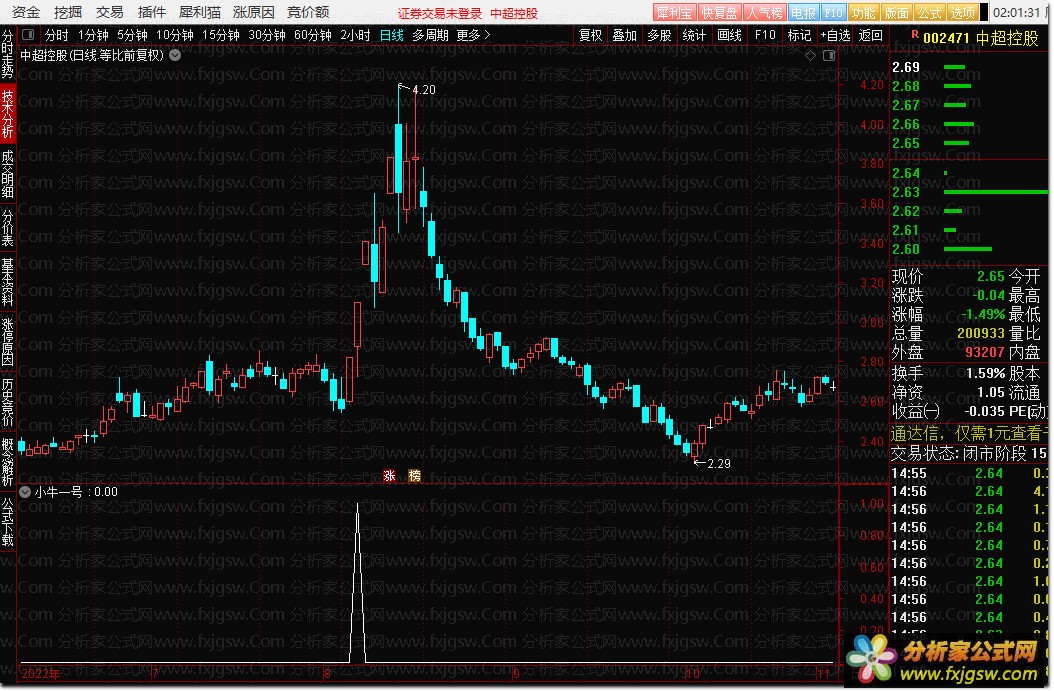Open the 竞价额 menu
Image resolution: width=1054 pixels, height=691 pixels.
click(307, 12)
